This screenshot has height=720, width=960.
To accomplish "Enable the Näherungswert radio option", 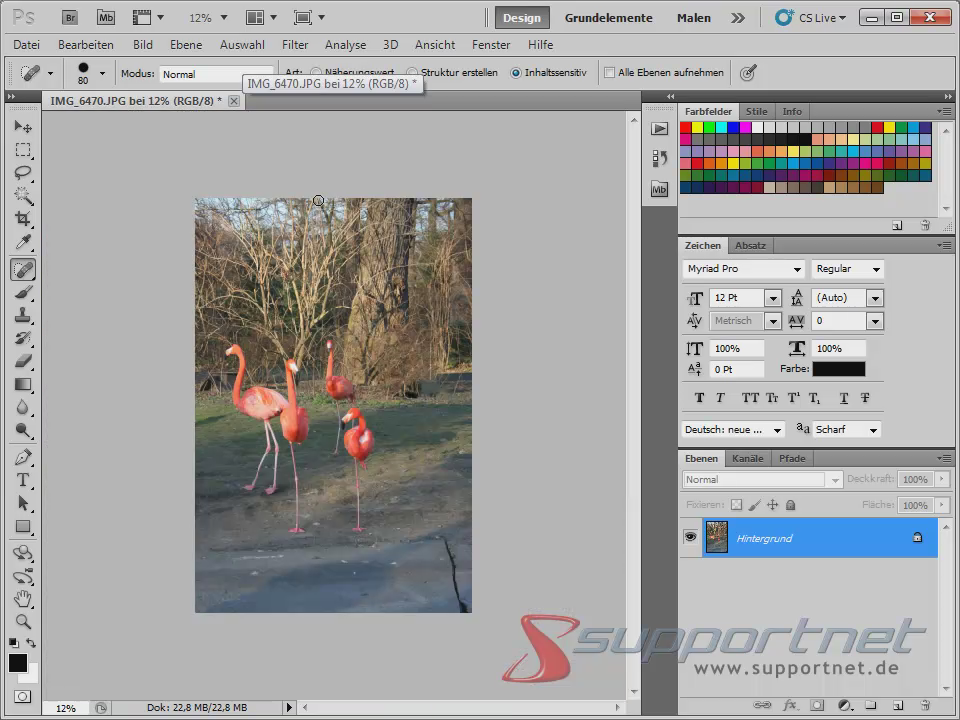I will click(x=315, y=72).
